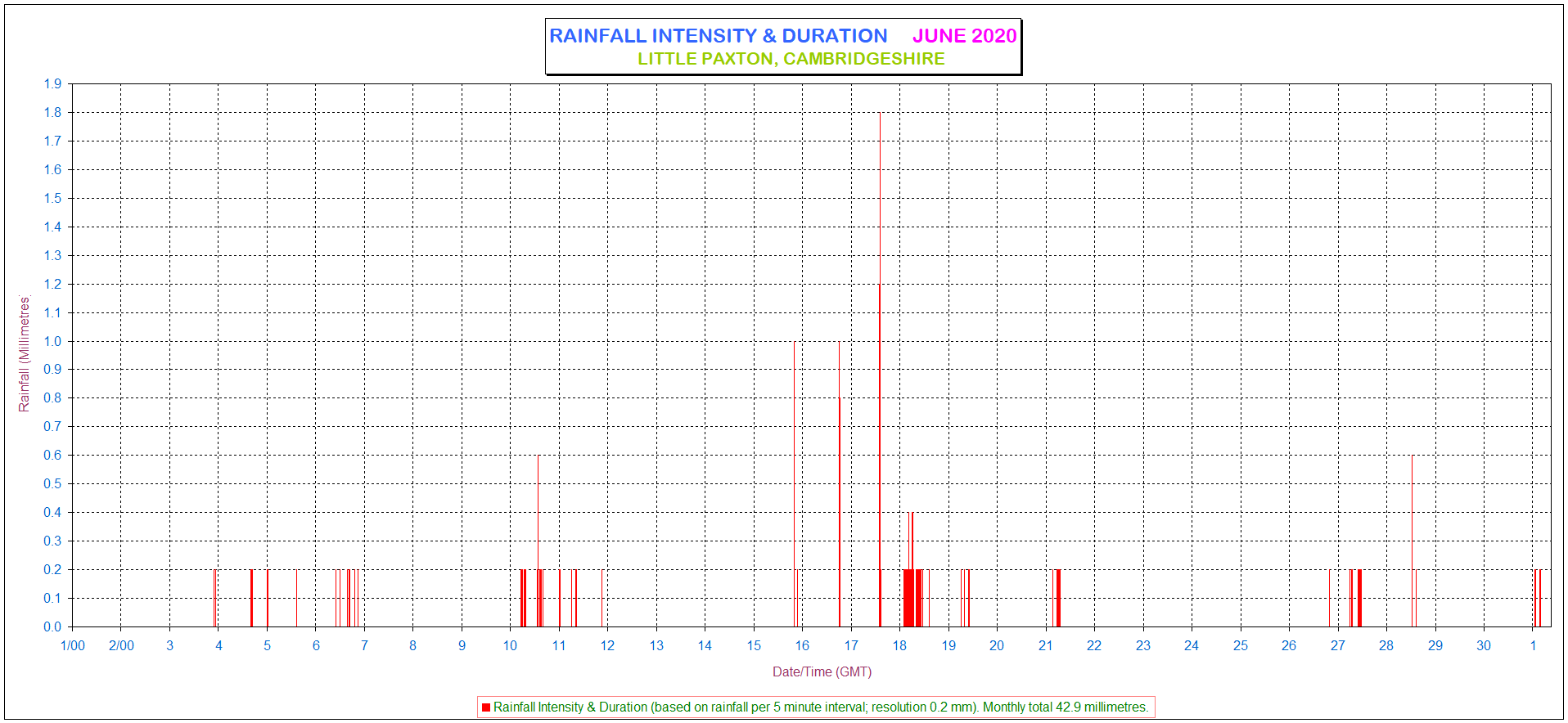Select x-axis date label '7'

pyautogui.click(x=364, y=645)
